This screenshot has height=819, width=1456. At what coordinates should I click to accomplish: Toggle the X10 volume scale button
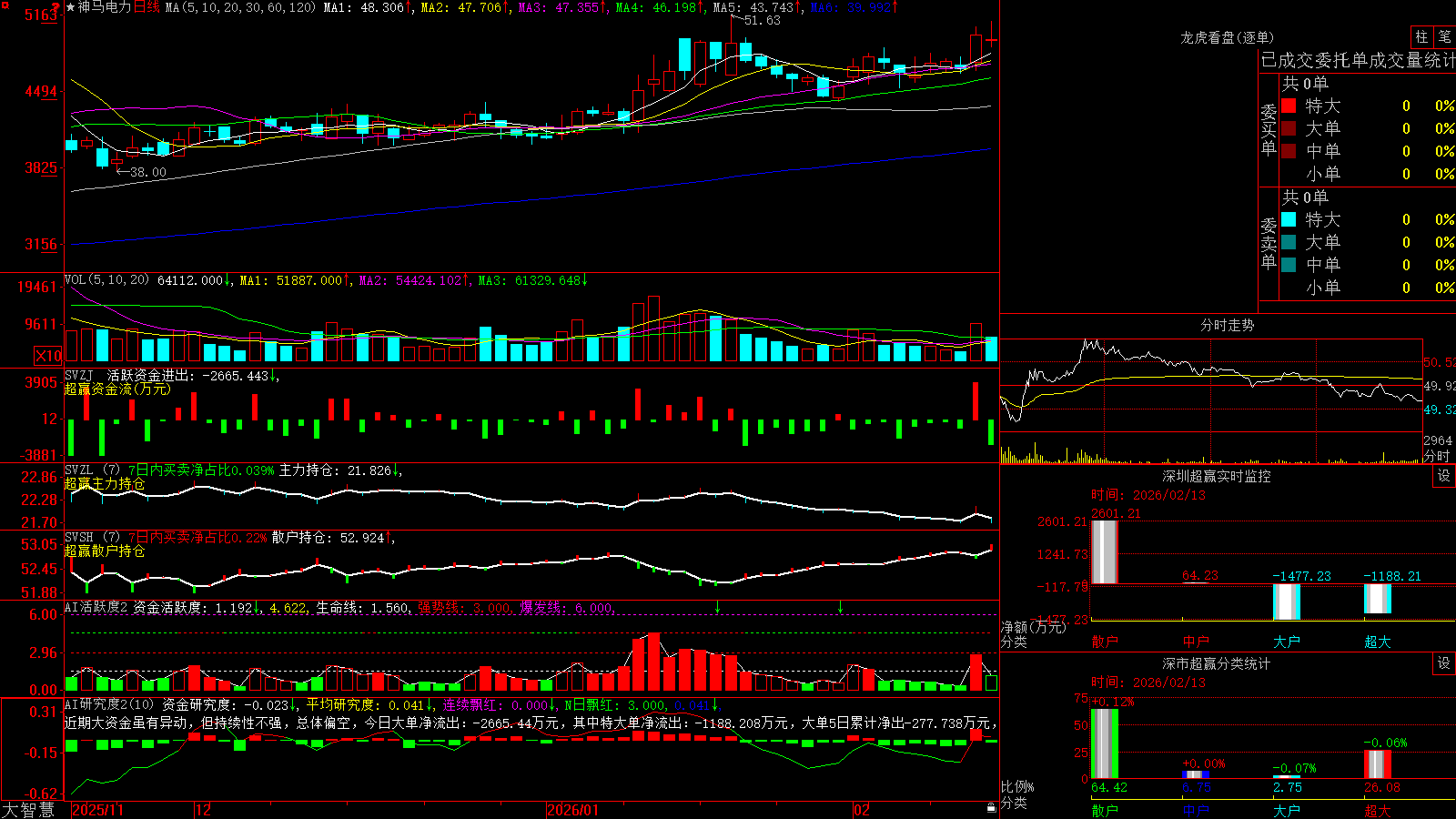click(x=48, y=356)
